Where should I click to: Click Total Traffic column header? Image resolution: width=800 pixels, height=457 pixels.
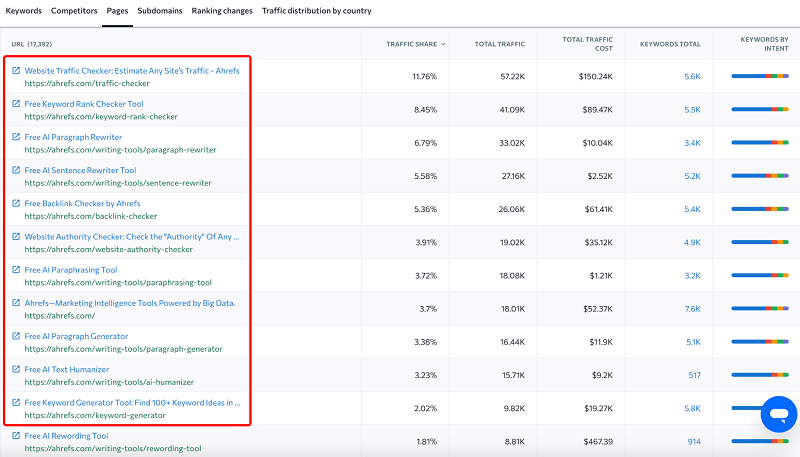499,44
